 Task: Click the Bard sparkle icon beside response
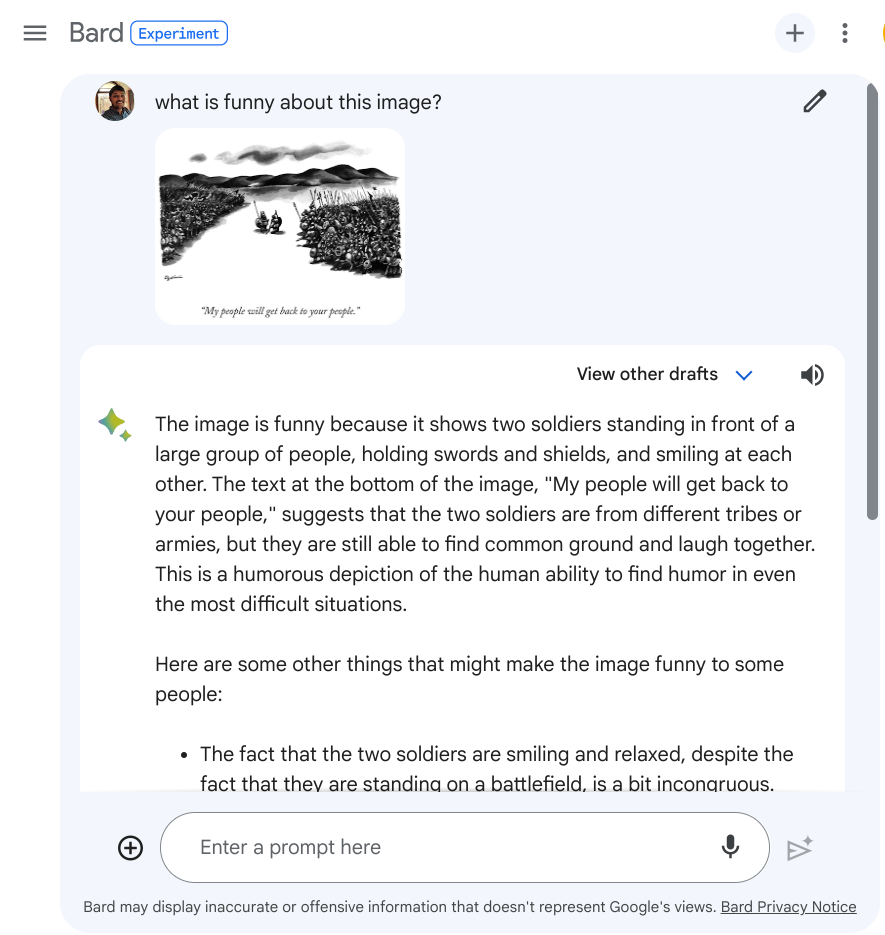pyautogui.click(x=115, y=425)
